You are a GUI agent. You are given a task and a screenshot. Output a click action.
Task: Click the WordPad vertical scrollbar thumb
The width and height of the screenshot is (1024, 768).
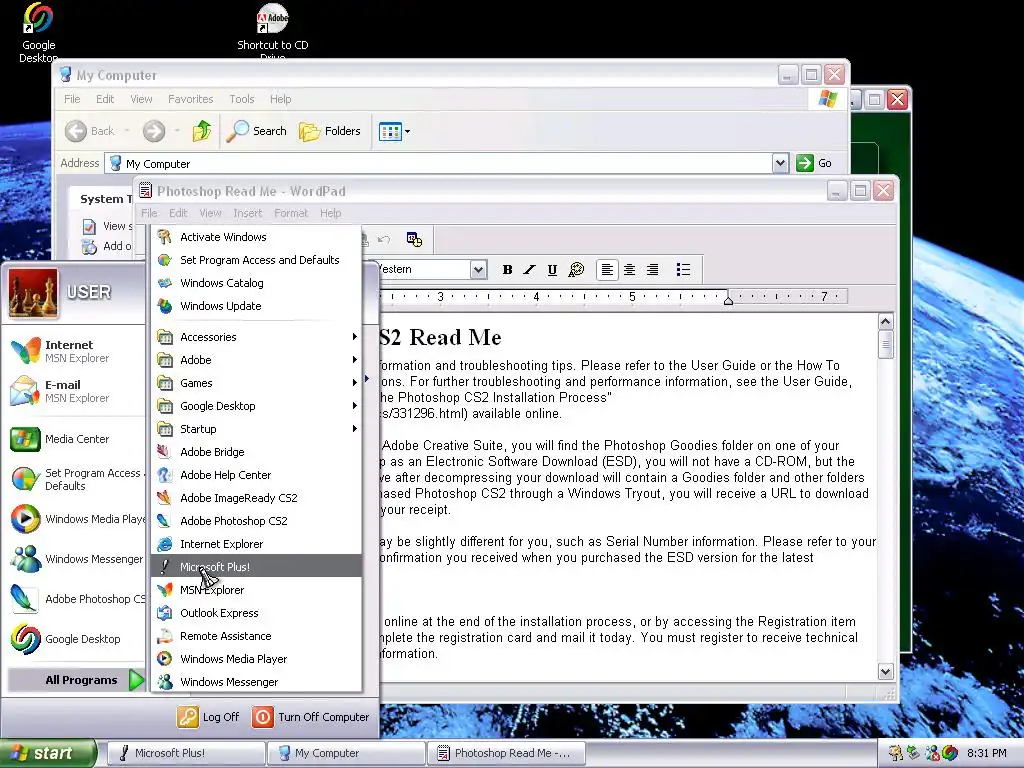[x=886, y=344]
